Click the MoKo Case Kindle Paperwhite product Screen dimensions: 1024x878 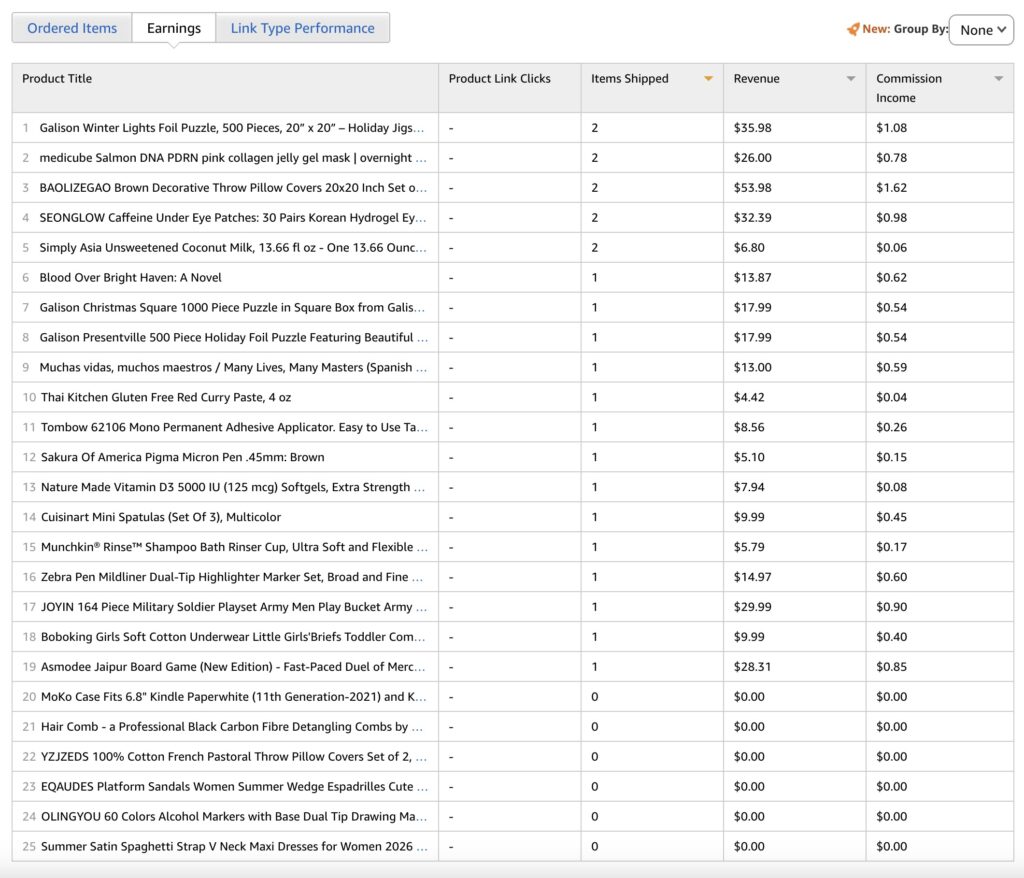pyautogui.click(x=234, y=697)
